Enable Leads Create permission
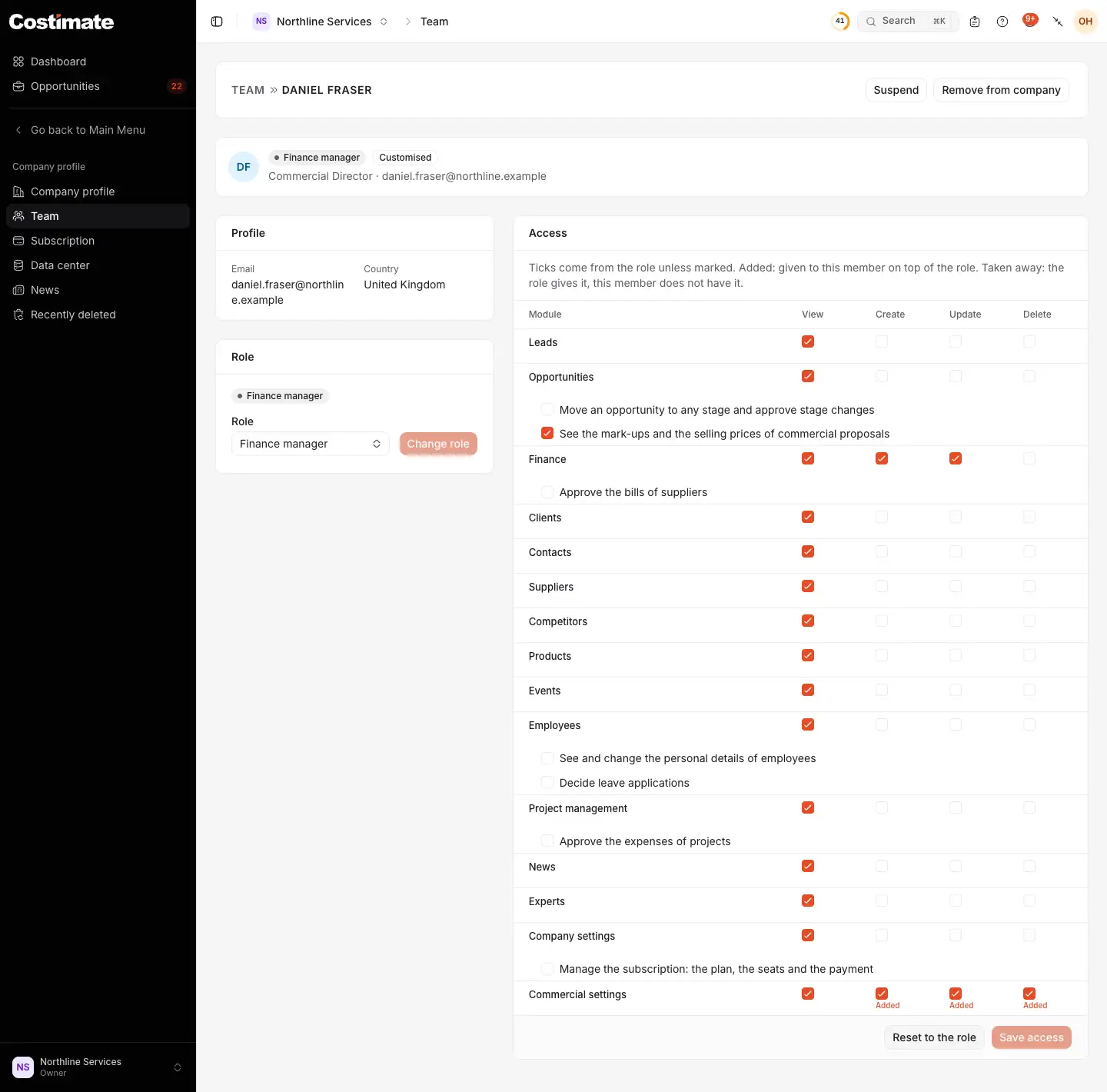The height and width of the screenshot is (1092, 1107). tap(882, 341)
